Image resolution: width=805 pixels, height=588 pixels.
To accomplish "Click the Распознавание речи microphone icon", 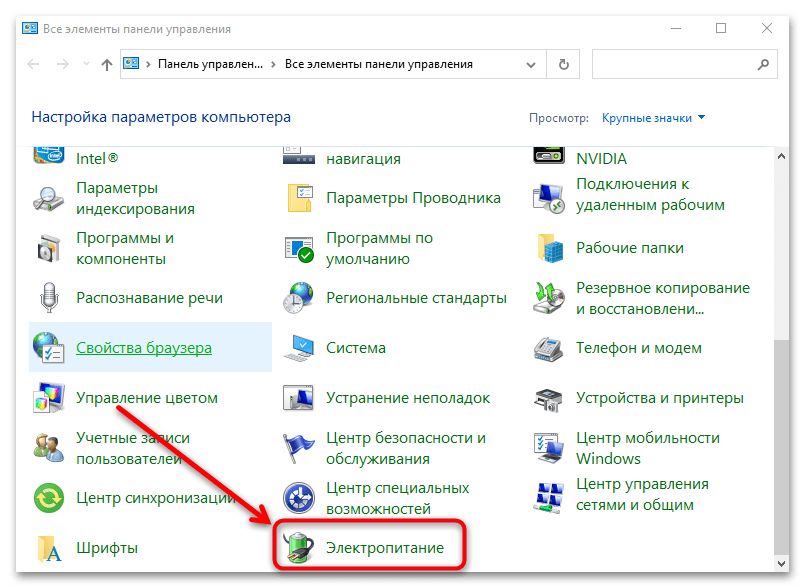I will click(x=50, y=298).
